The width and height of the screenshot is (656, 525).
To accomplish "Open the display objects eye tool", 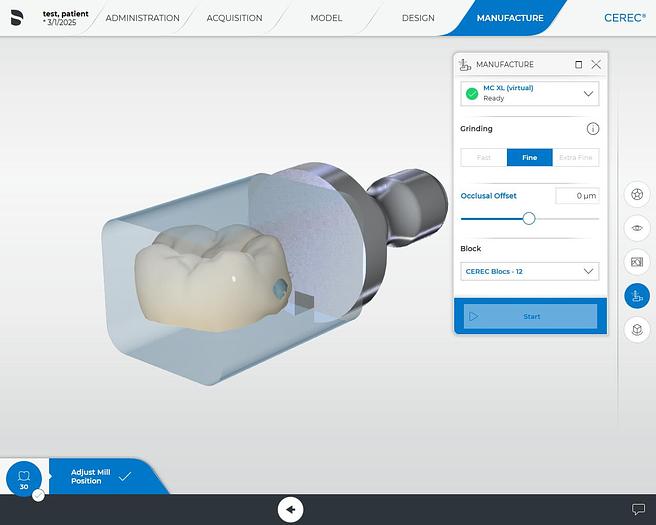I will point(637,228).
